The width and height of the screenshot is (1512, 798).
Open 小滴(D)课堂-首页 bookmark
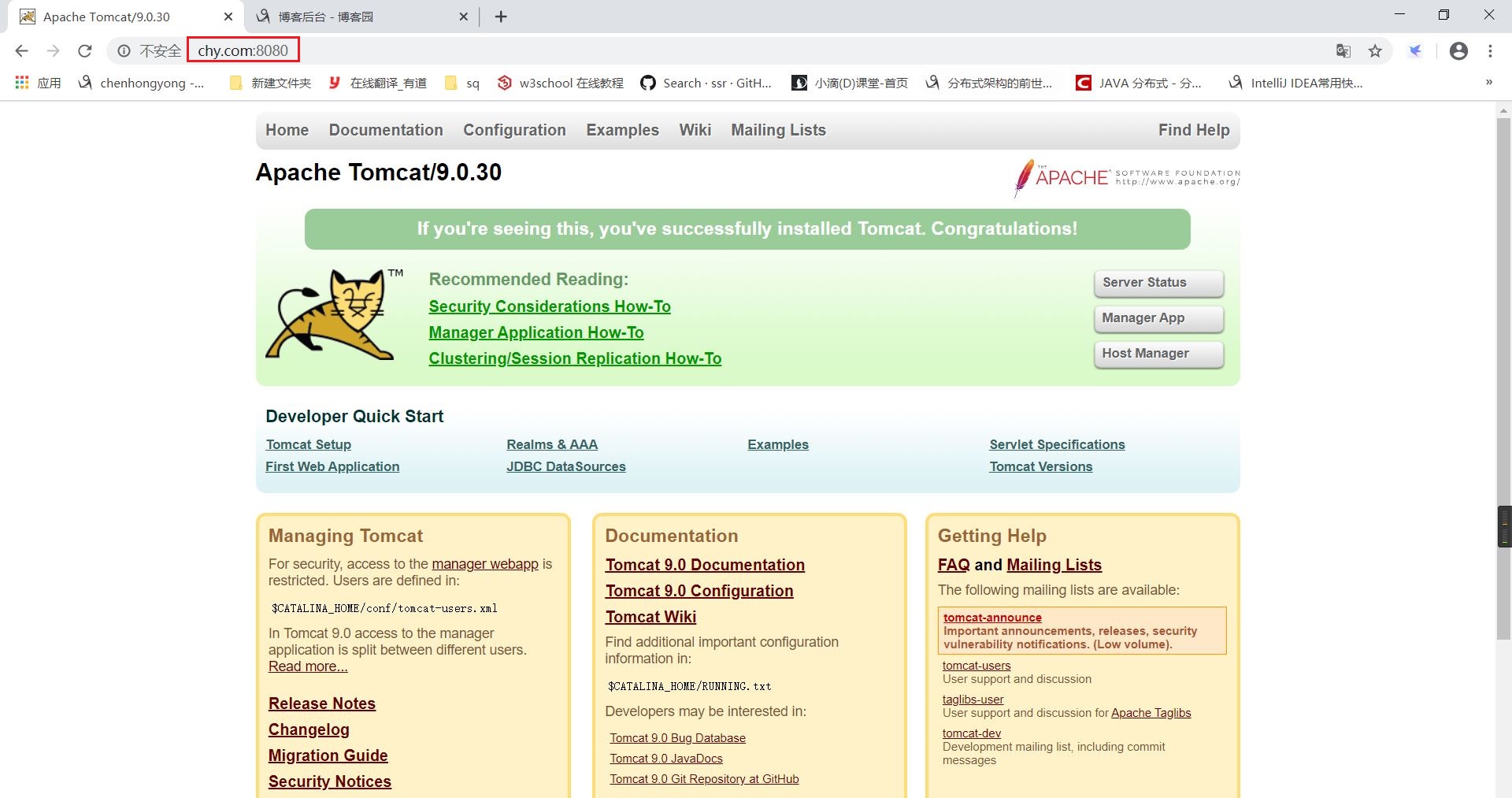click(x=850, y=83)
